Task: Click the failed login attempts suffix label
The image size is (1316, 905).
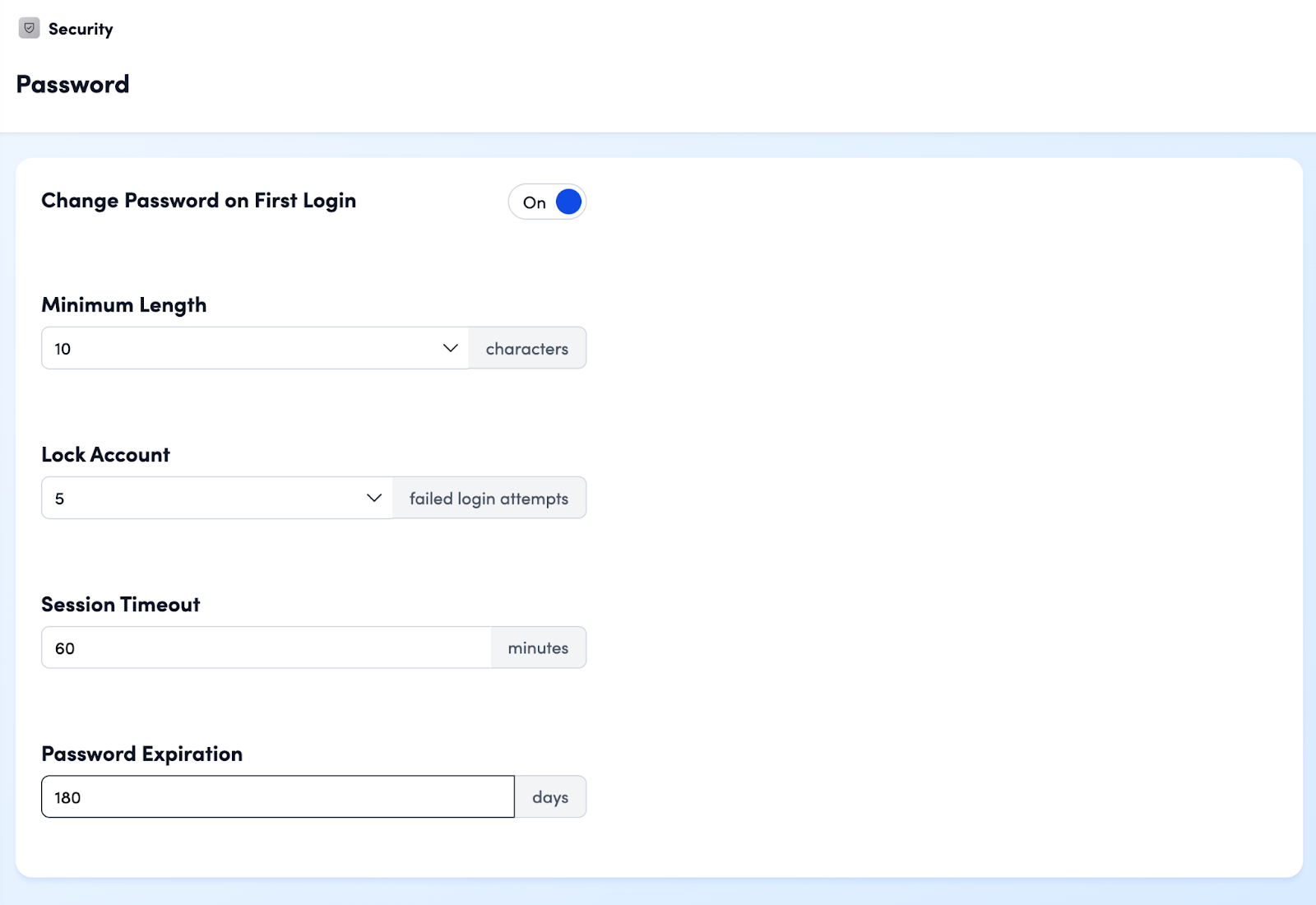Action: pyautogui.click(x=489, y=498)
